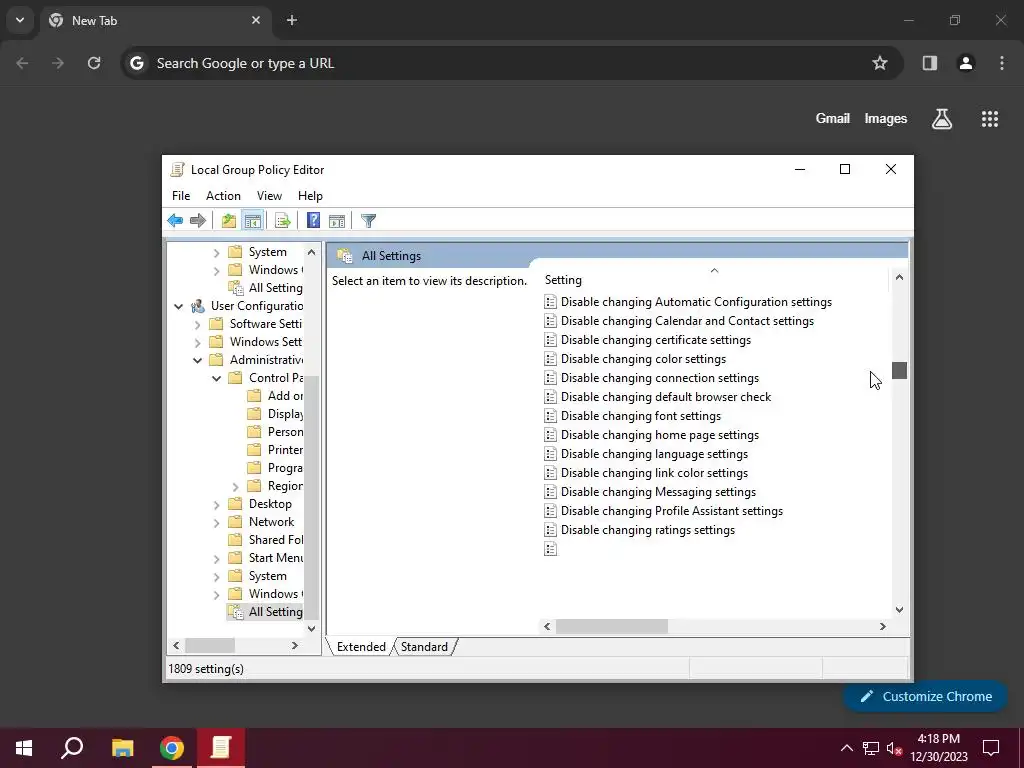Select 'Disable changing connection settings'
This screenshot has width=1024, height=768.
660,378
